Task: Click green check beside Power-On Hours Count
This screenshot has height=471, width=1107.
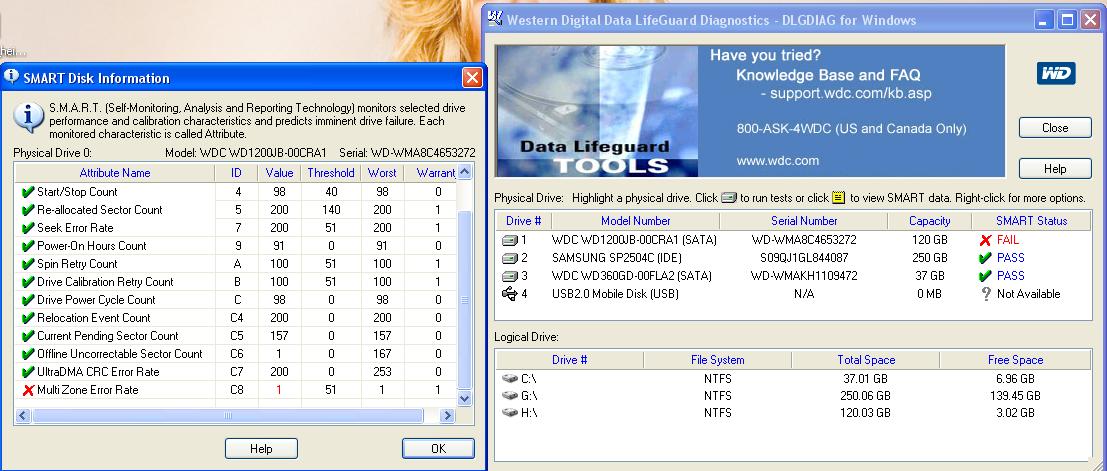Action: coord(28,246)
